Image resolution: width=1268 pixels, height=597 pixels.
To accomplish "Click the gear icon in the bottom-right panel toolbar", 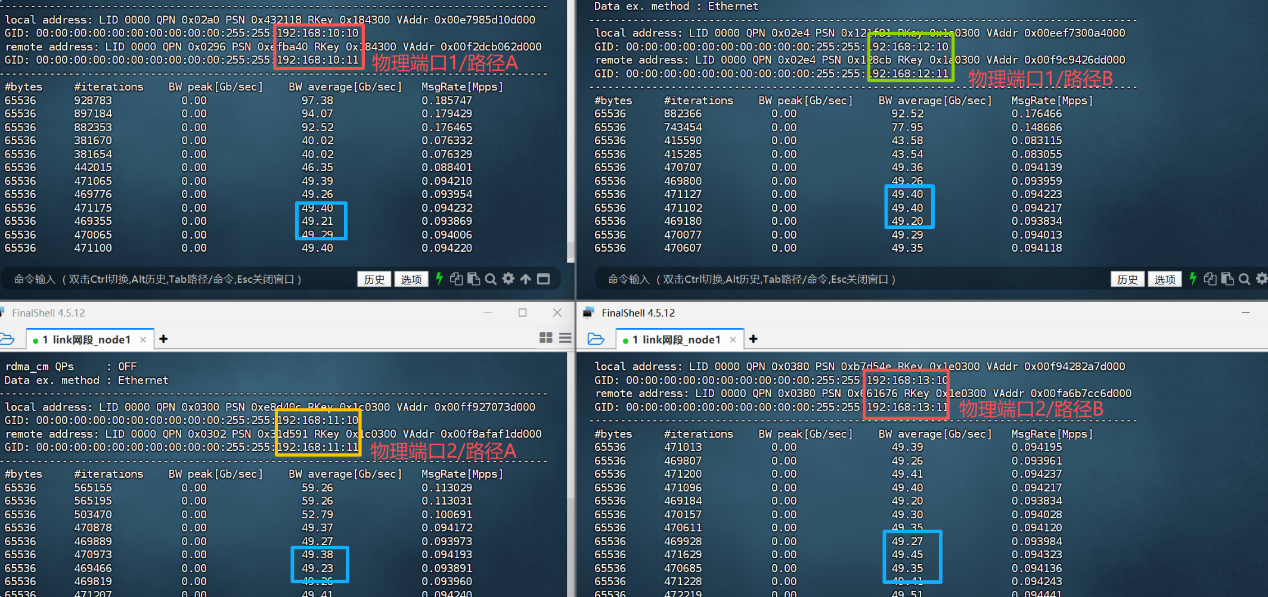I will tap(1261, 279).
